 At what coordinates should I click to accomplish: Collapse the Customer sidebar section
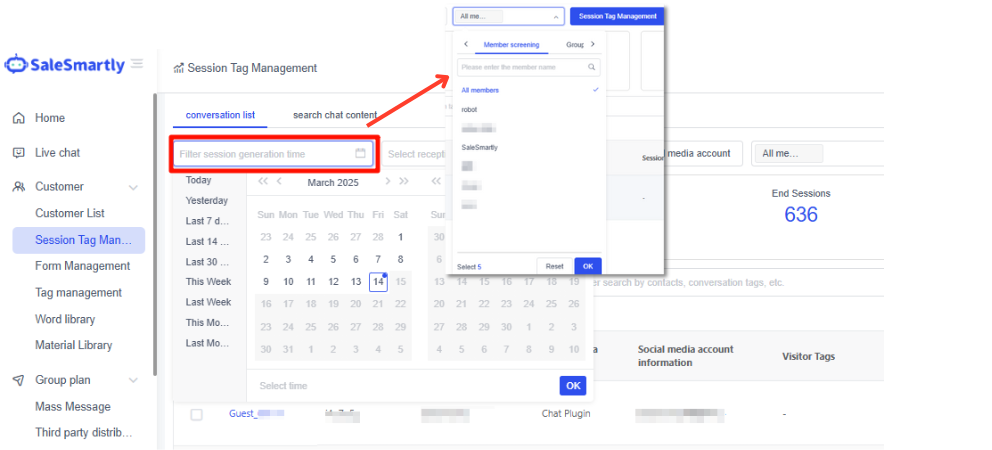(x=133, y=187)
